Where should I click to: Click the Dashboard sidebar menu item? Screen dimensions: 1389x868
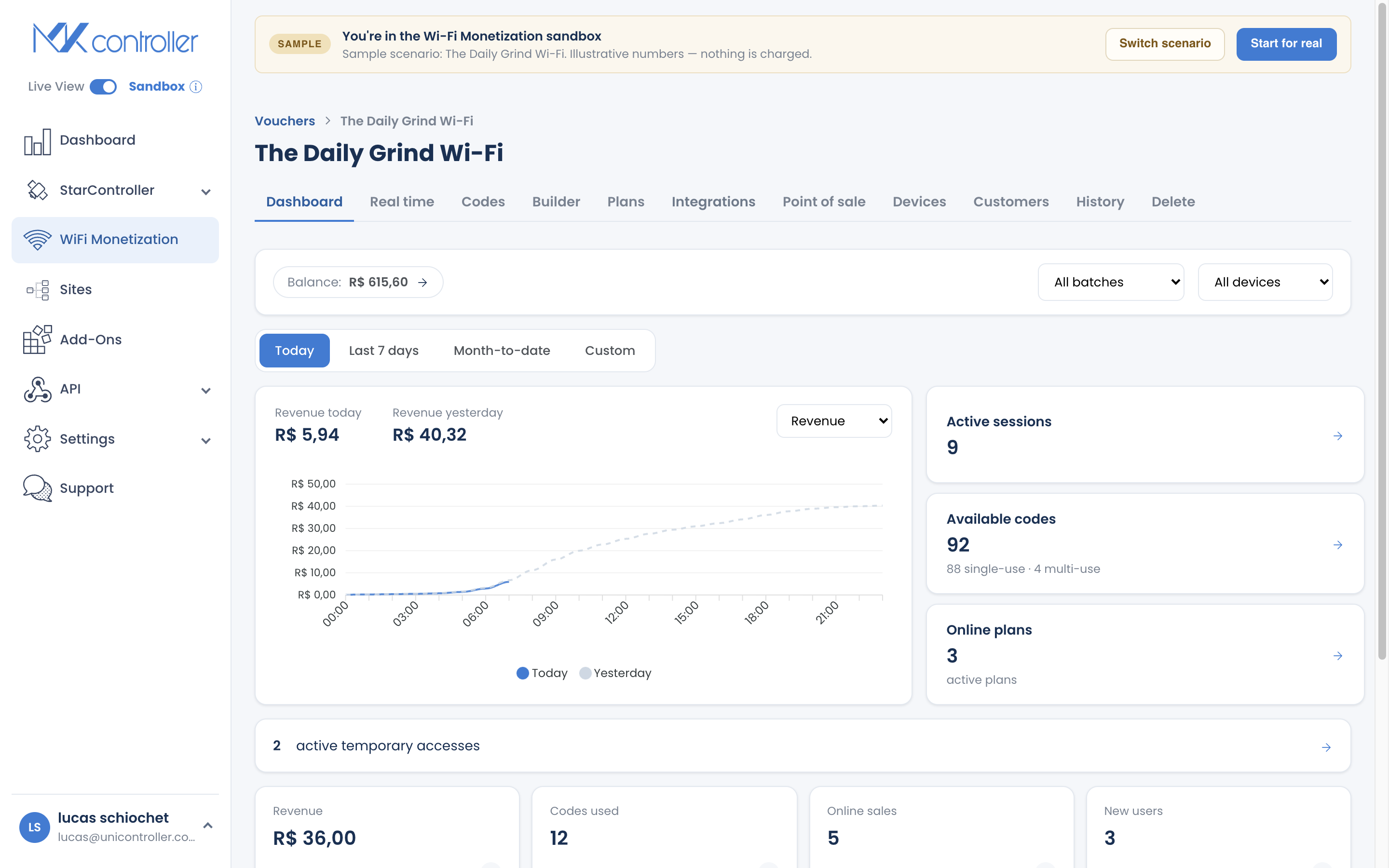(x=115, y=141)
